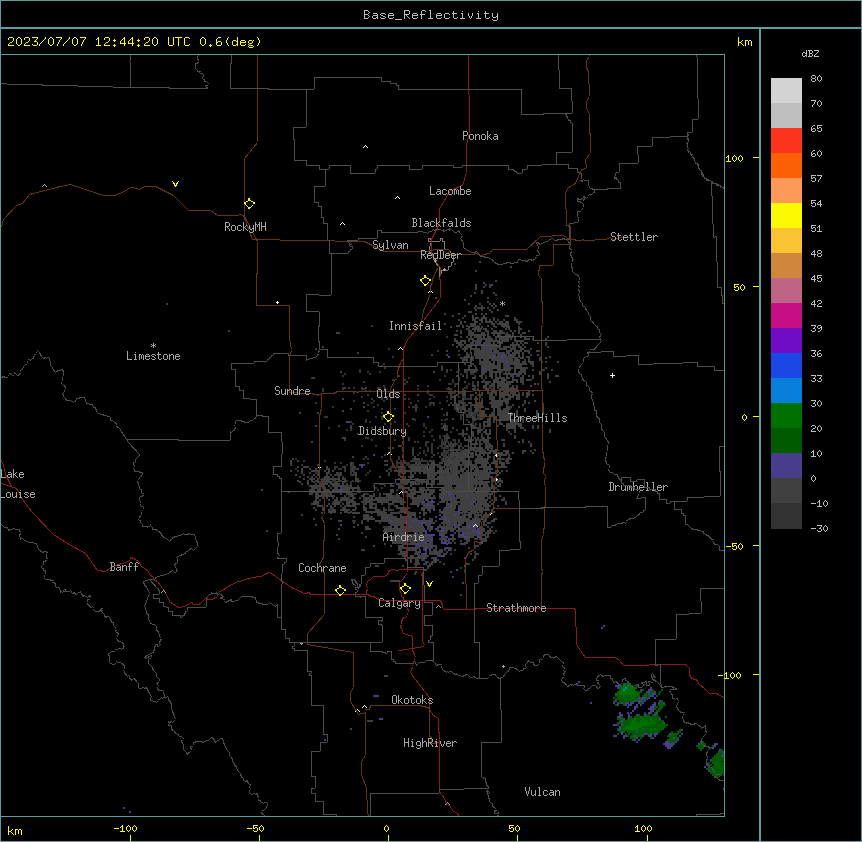
Task: Click the asterisk marker above Limestone
Action: click(x=153, y=346)
